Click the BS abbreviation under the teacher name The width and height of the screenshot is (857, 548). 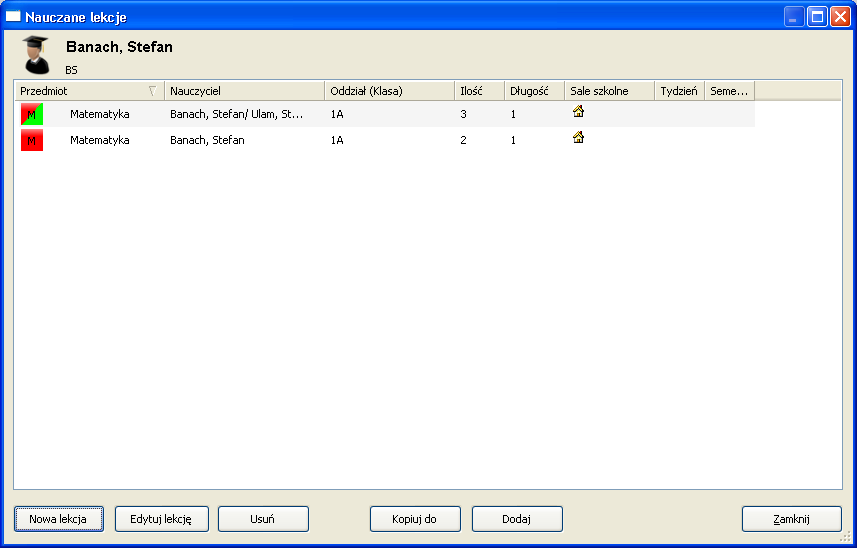coord(71,70)
